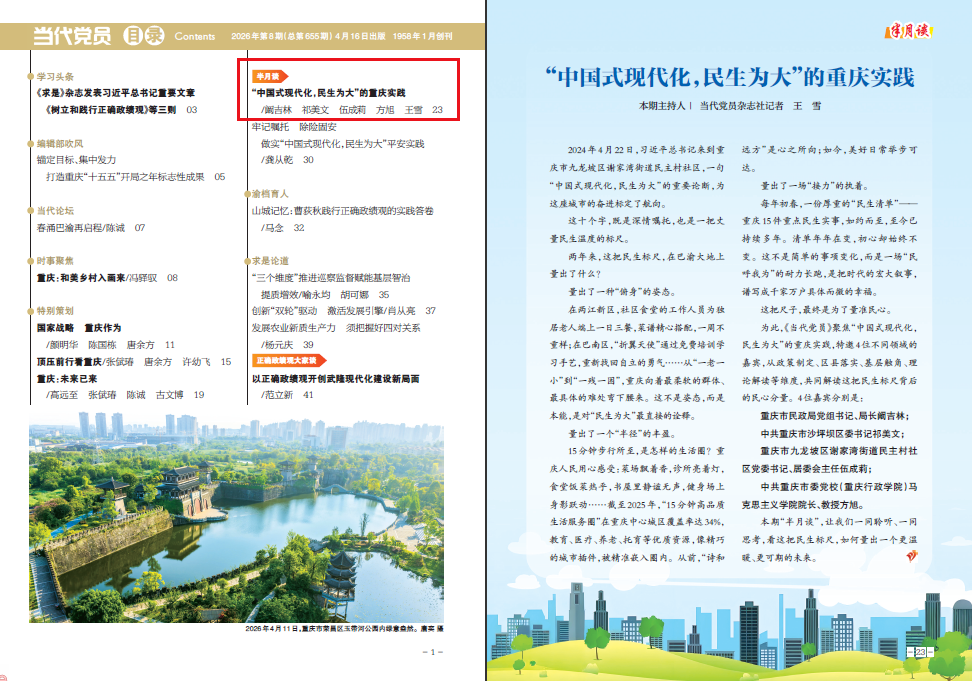Click the 半月读 logo above the article title
The width and height of the screenshot is (972, 681).
(910, 31)
